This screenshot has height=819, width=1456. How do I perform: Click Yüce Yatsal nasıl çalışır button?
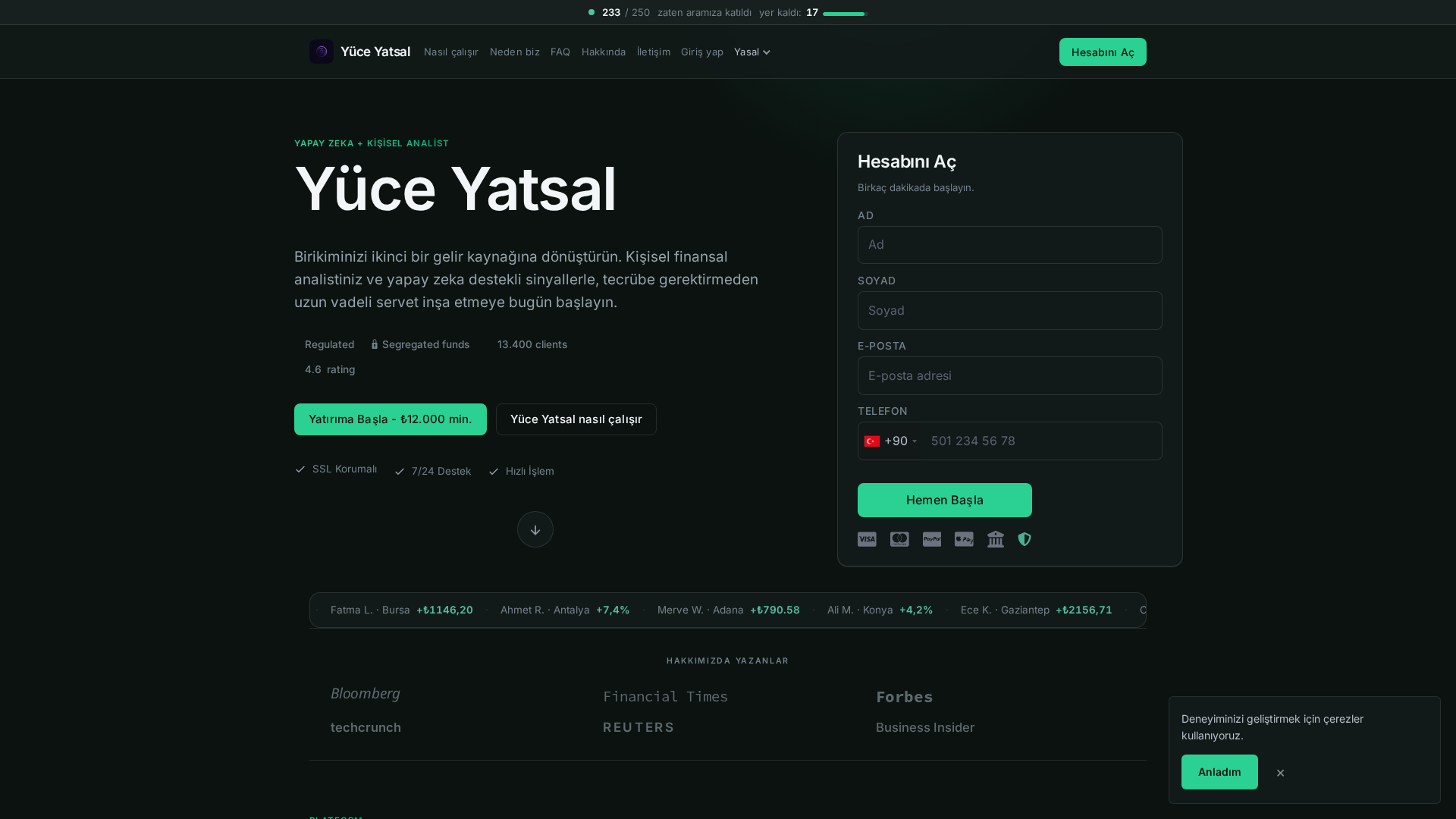[x=576, y=419]
